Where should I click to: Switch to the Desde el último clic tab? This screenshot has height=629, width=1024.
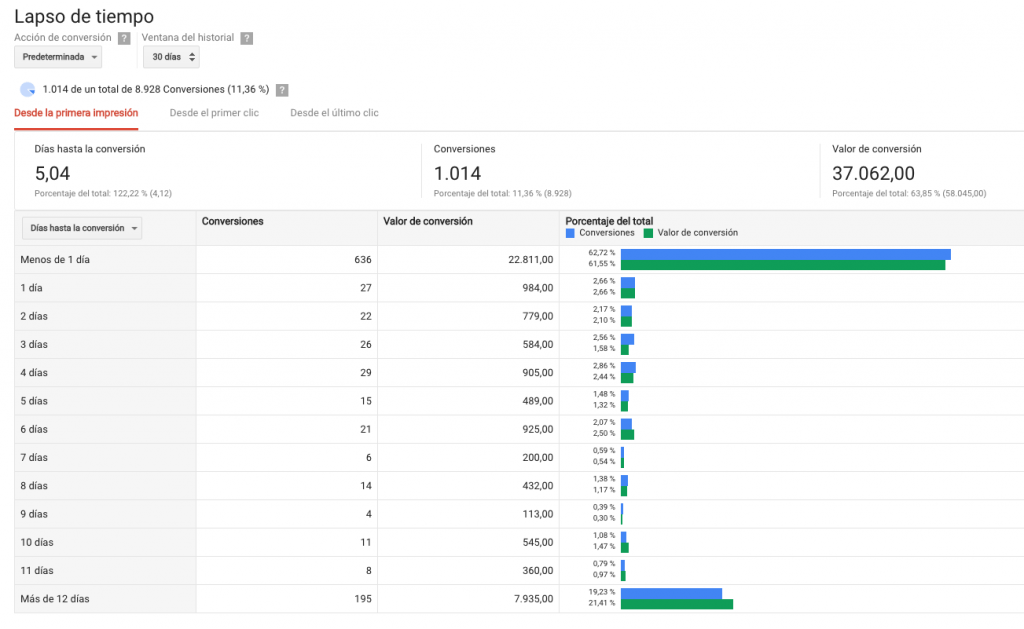[x=334, y=113]
